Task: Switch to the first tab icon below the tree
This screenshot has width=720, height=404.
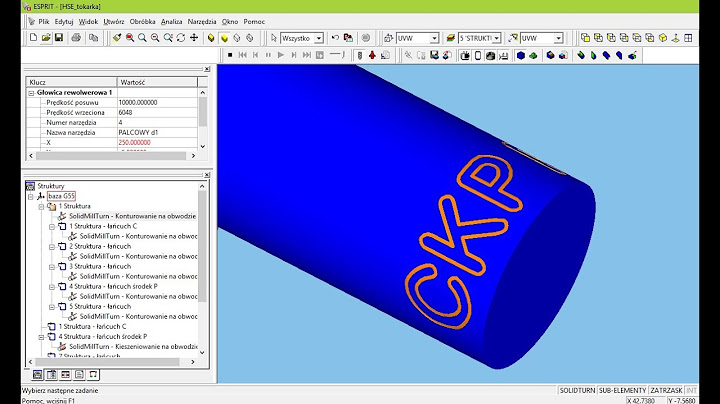Action: coord(38,375)
